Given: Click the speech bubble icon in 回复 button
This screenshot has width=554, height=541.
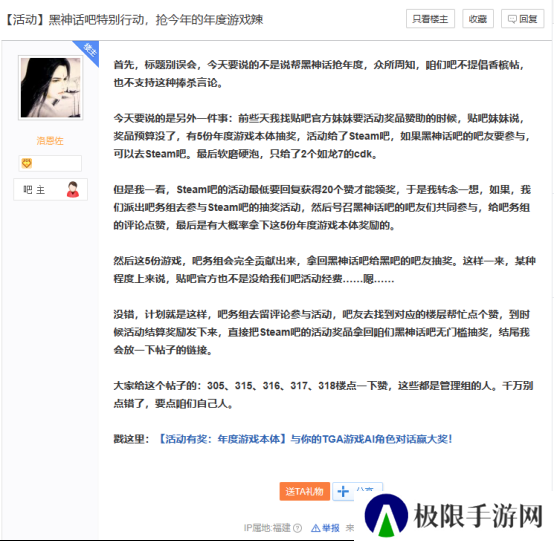Looking at the screenshot, I should point(512,19).
